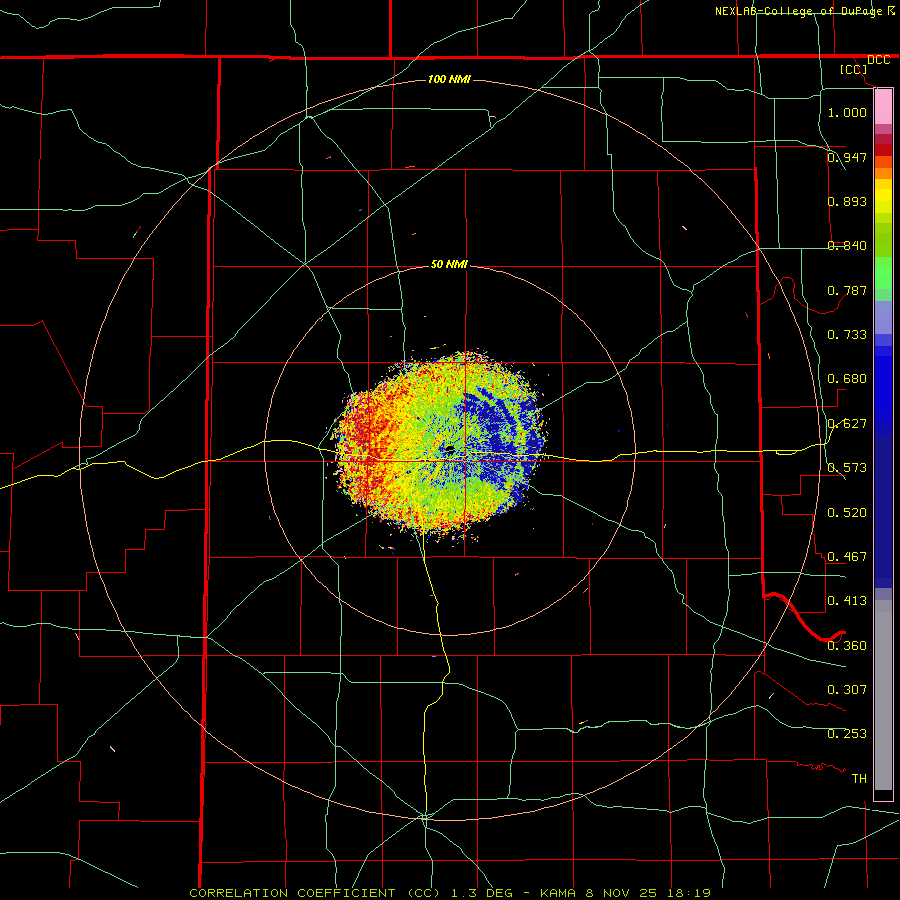This screenshot has width=900, height=900.
Task: Click the 0.680 legend value
Action: pos(847,379)
